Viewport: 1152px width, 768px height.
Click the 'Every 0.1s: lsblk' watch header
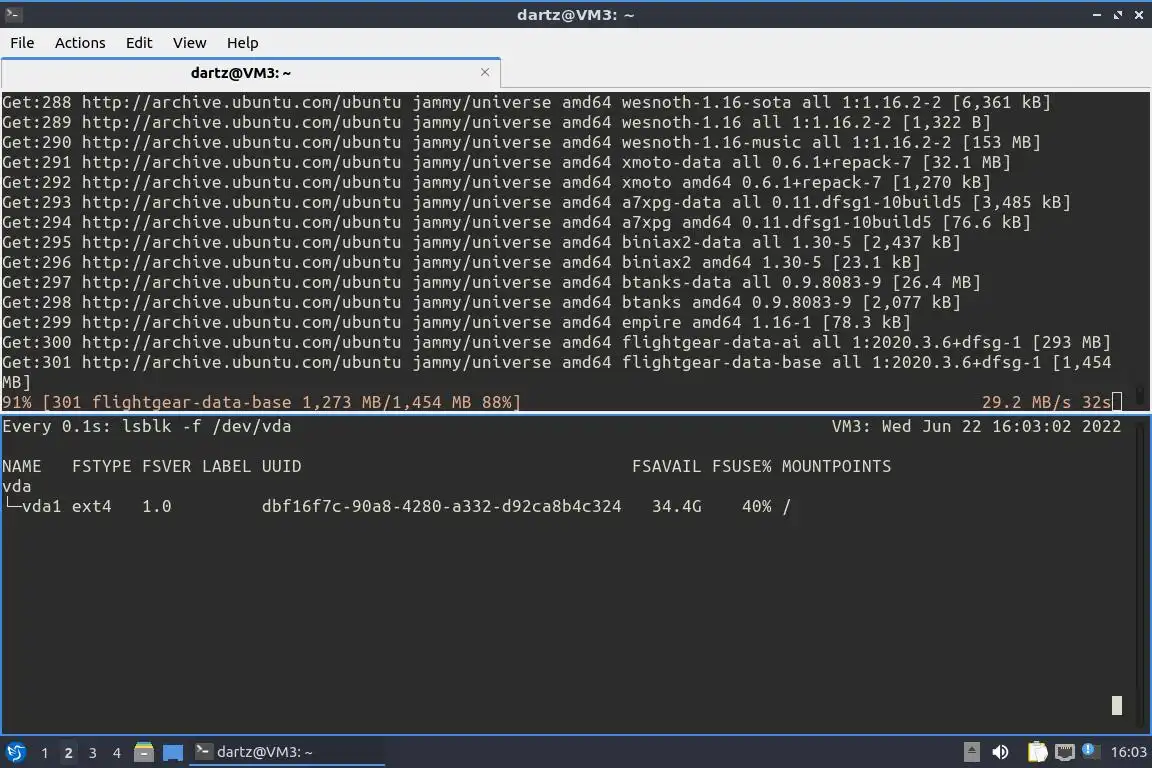(147, 426)
